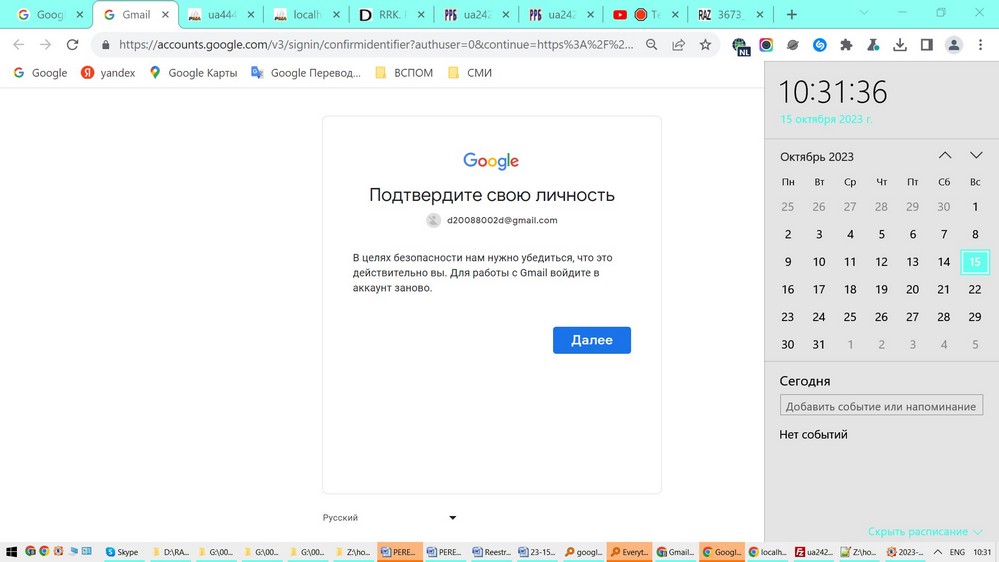This screenshot has height=562, width=999.
Task: Go to next month in calendar
Action: pyautogui.click(x=976, y=155)
